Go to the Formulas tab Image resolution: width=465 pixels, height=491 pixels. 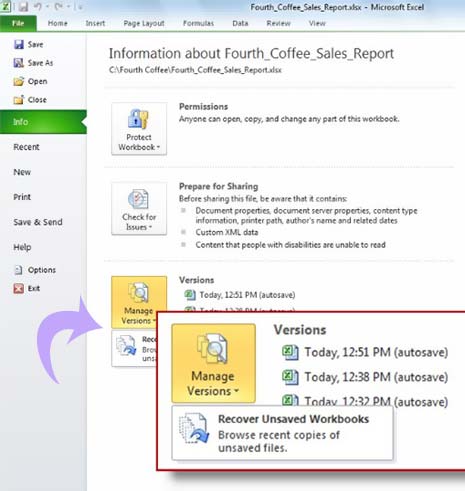(x=198, y=23)
